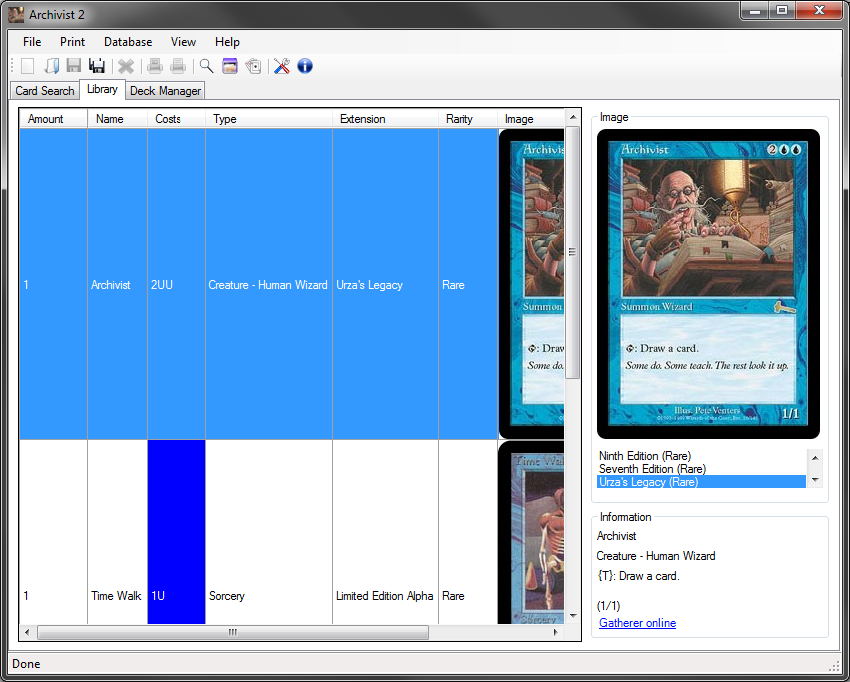
Task: Click the red delete X toolbar icon
Action: pos(125,66)
